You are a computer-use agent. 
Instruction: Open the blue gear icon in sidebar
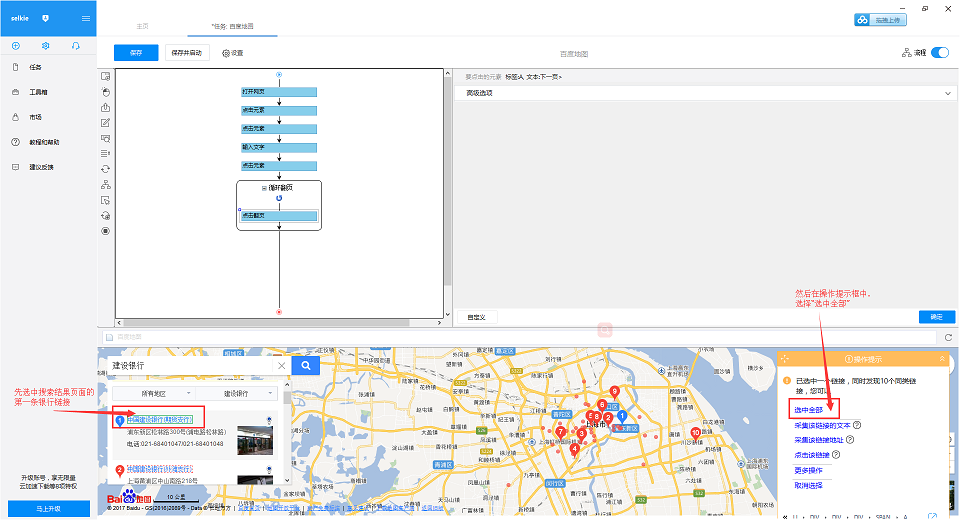(45, 46)
